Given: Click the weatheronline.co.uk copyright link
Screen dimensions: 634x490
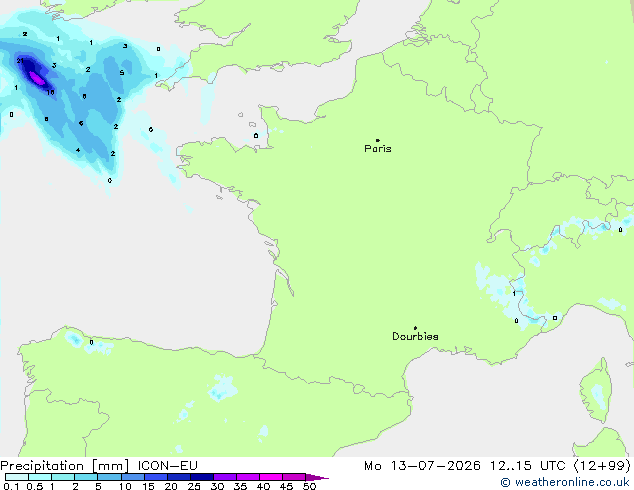Looking at the screenshot, I should pos(564,482).
